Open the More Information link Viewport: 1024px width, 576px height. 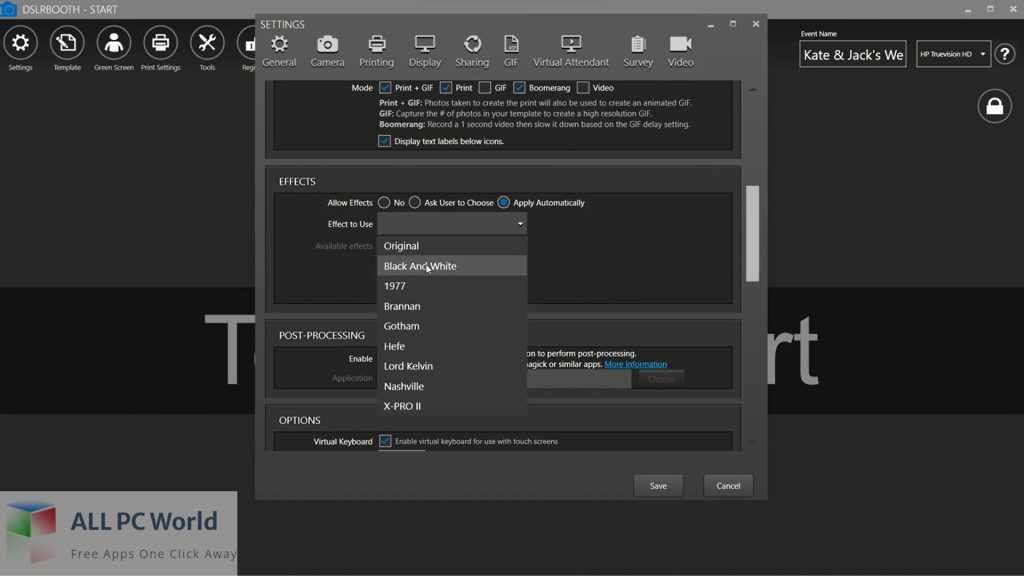[635, 364]
